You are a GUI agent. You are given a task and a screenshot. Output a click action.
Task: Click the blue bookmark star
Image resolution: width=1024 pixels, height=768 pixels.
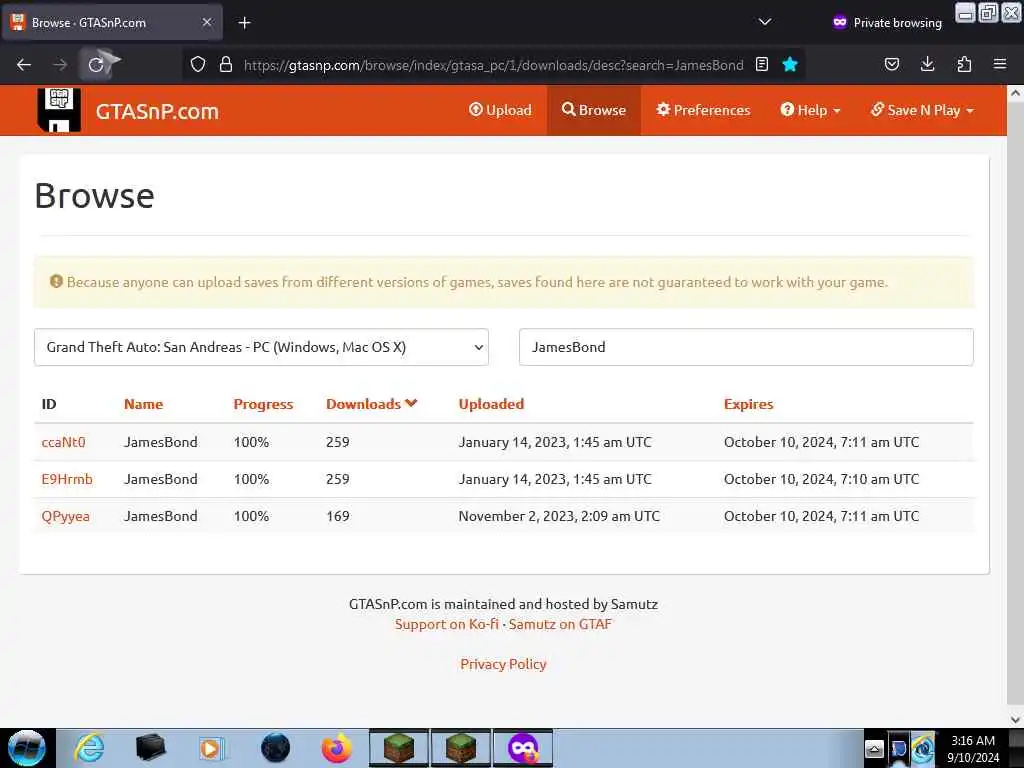[790, 65]
